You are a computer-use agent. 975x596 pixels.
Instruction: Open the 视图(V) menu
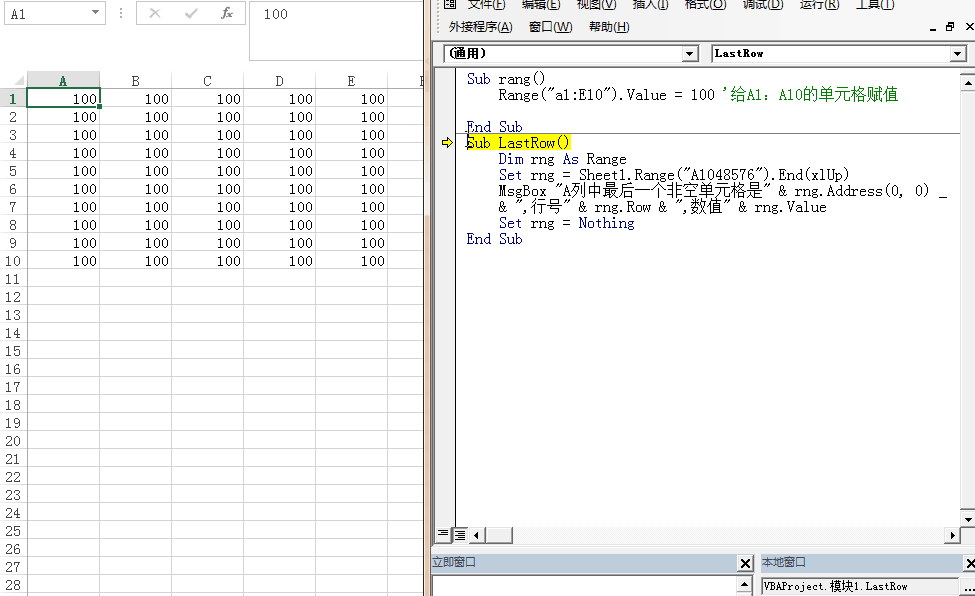(596, 4)
